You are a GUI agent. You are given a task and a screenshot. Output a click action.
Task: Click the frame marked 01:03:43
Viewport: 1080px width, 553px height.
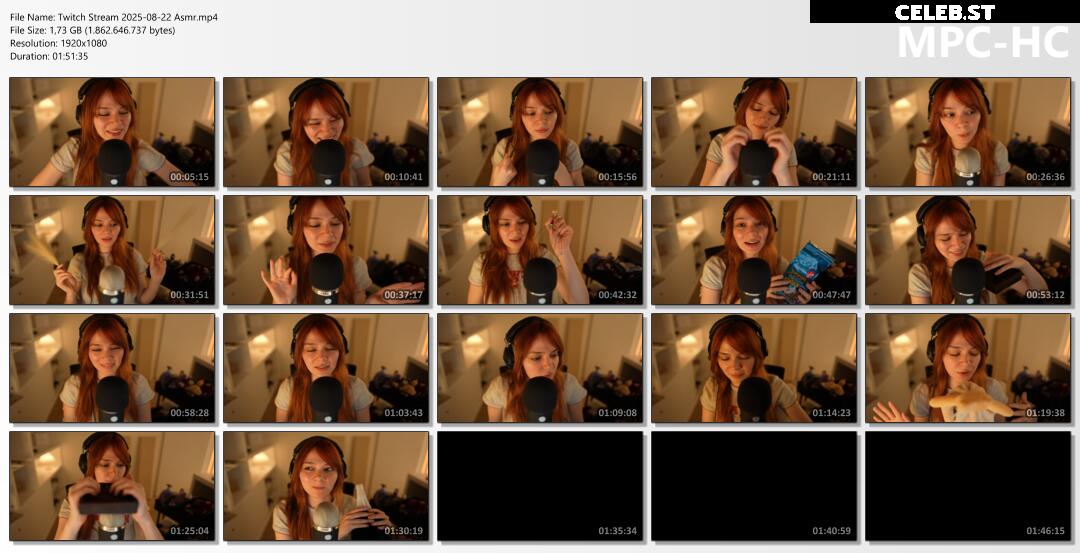coord(326,368)
